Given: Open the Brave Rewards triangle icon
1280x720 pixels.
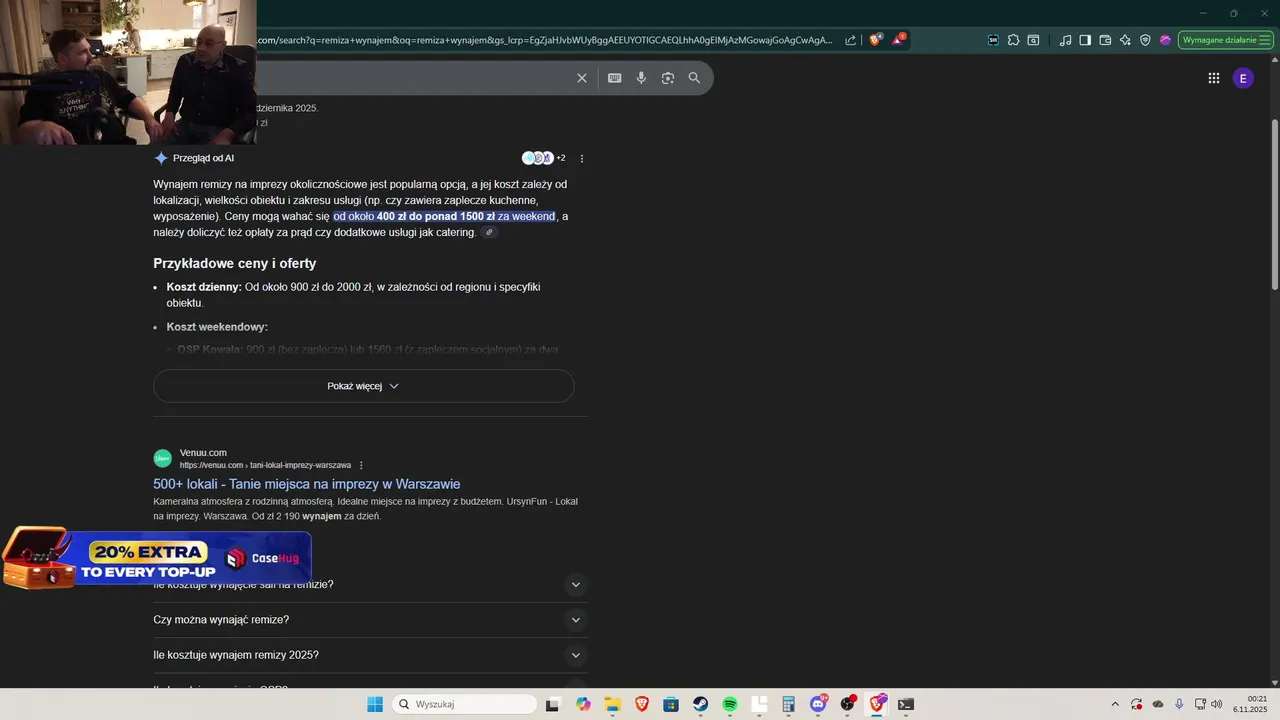Looking at the screenshot, I should pos(898,40).
